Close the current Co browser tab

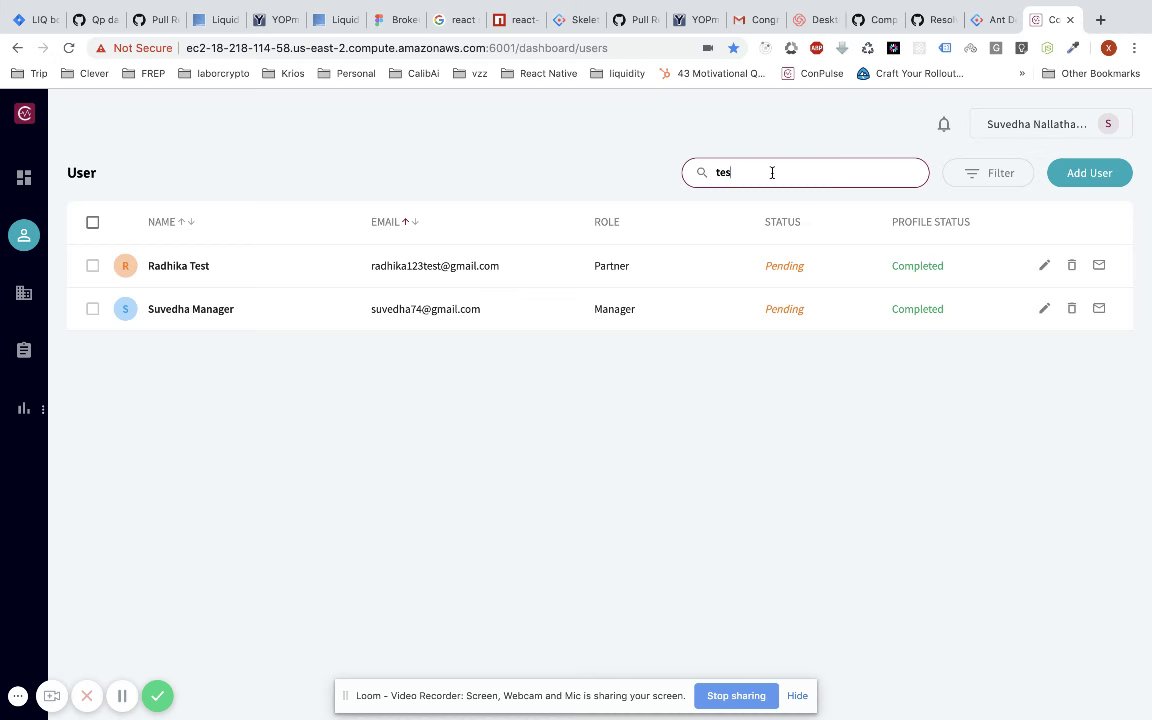[1070, 20]
